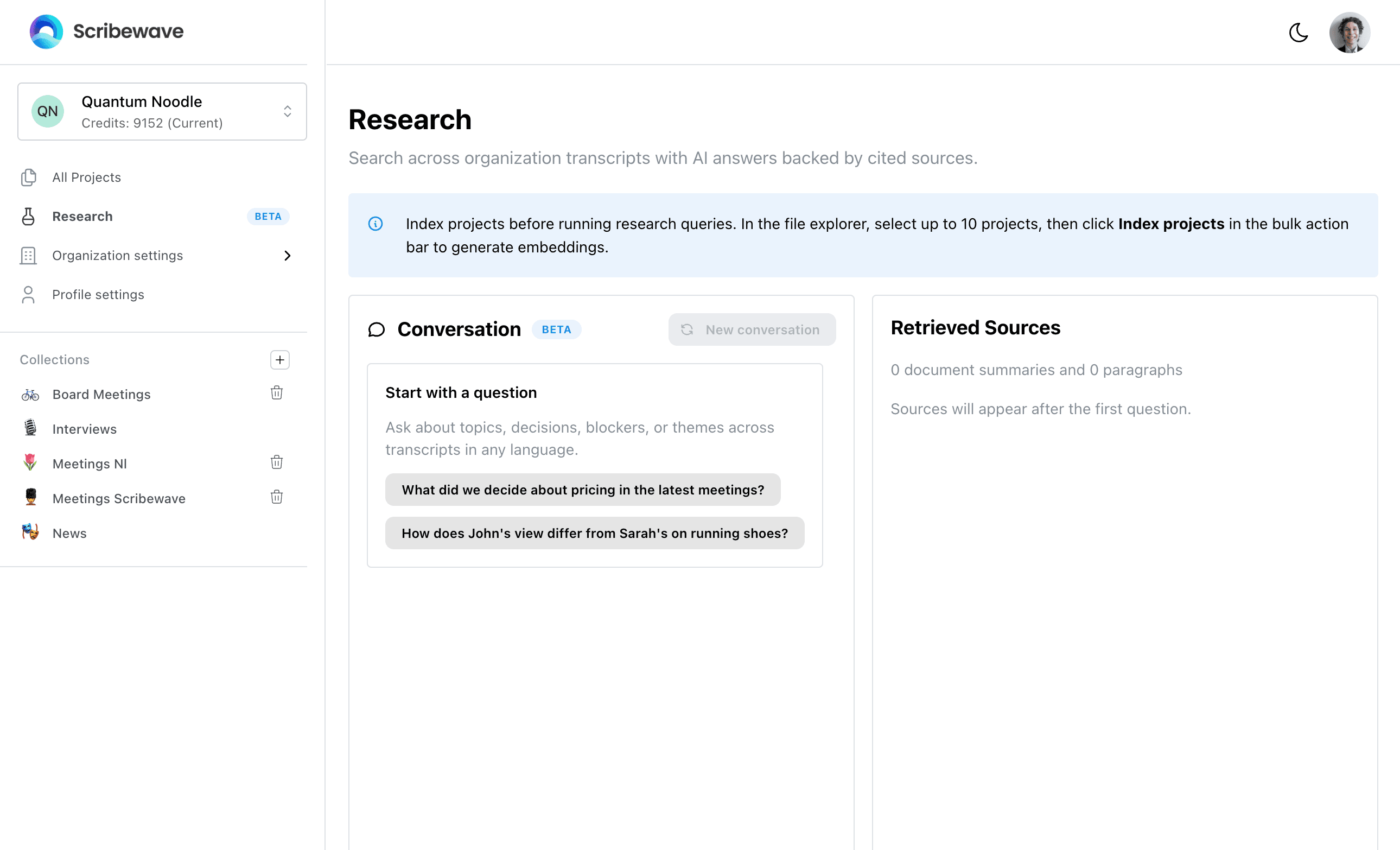Select the Research beaker icon
Image resolution: width=1400 pixels, height=850 pixels.
click(x=29, y=217)
